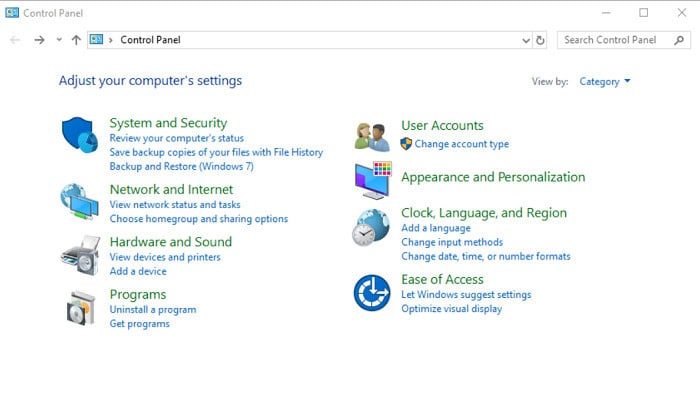The image size is (700, 411).
Task: Click the Ease of Access icon
Action: tap(372, 293)
